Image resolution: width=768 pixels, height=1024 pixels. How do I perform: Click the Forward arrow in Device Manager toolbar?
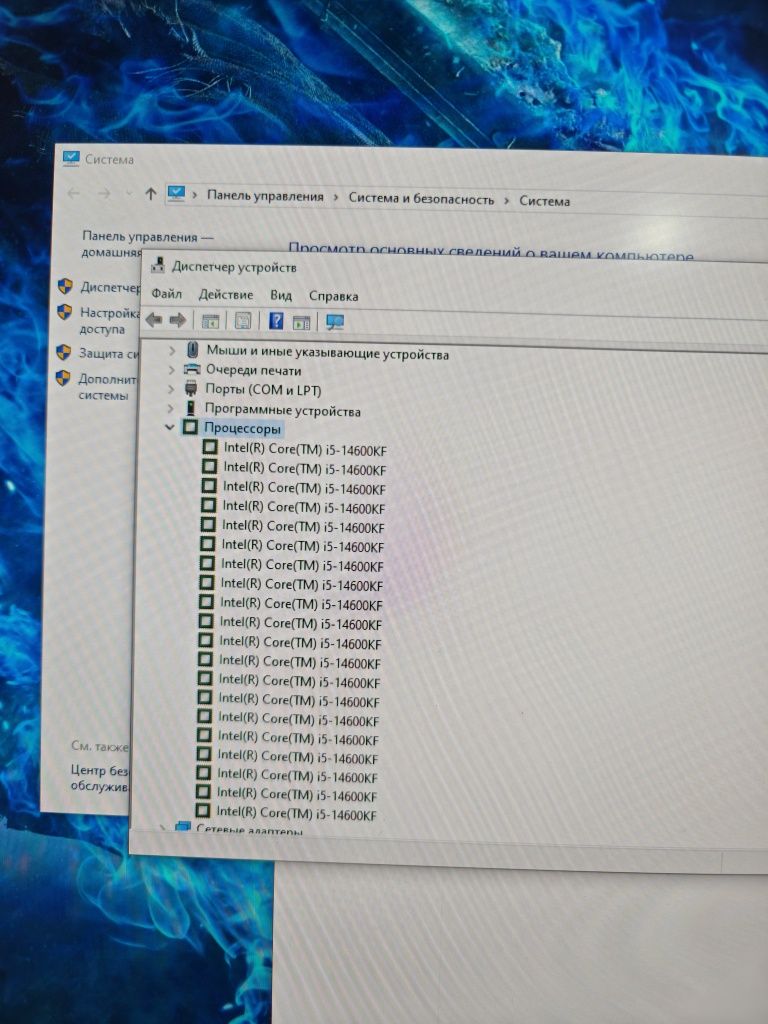[x=178, y=320]
